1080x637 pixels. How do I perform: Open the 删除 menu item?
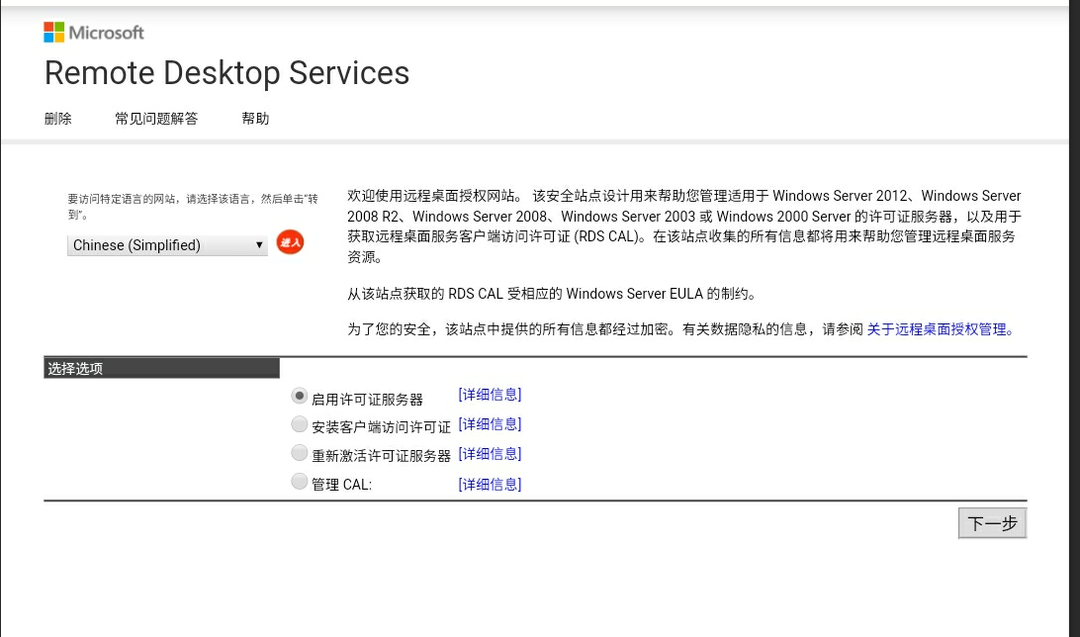[x=58, y=118]
